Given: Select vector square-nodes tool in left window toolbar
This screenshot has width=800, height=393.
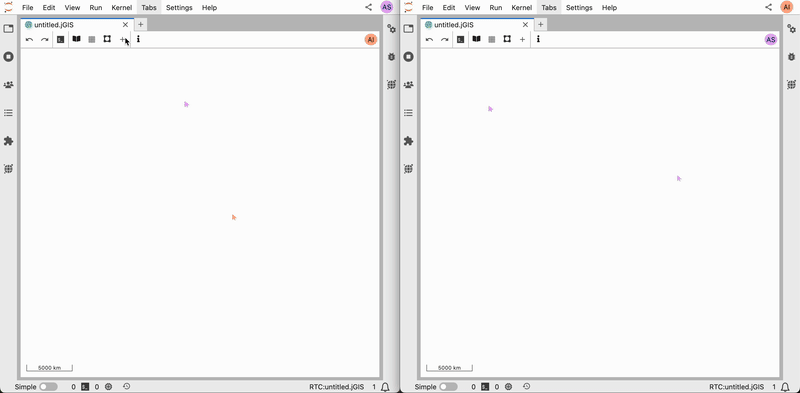Looking at the screenshot, I should pos(107,39).
